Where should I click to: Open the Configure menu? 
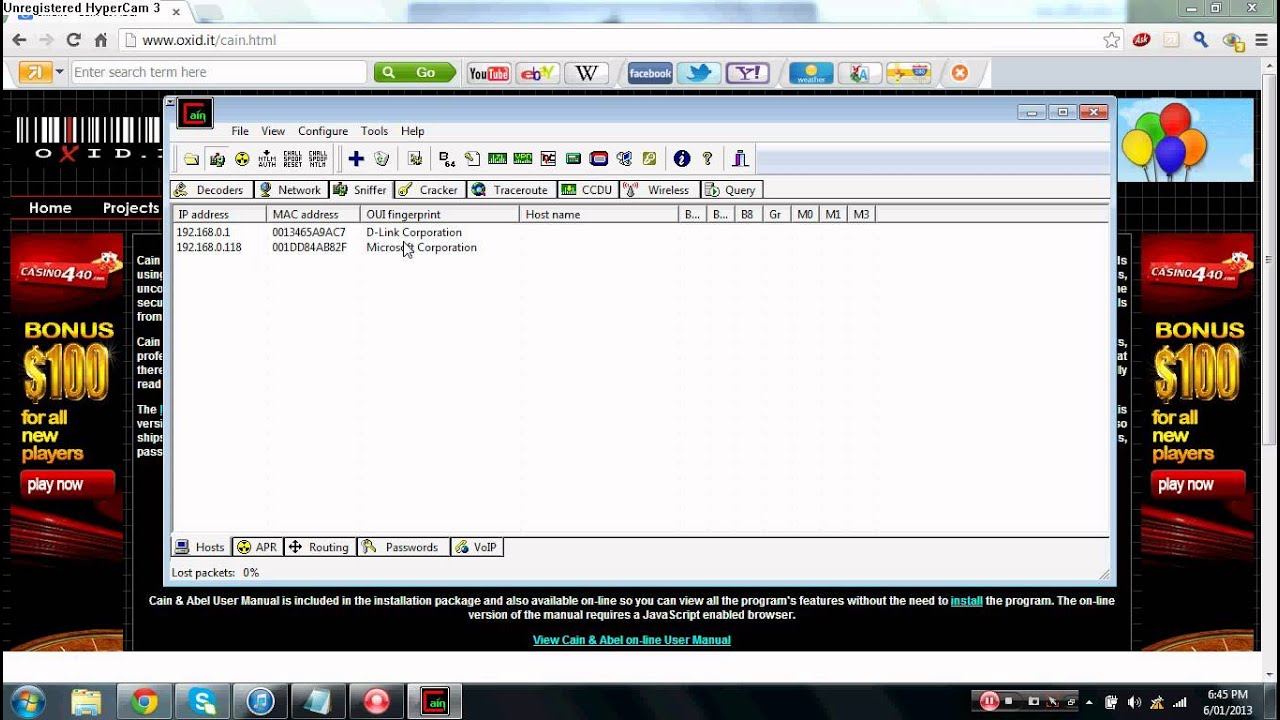click(322, 131)
